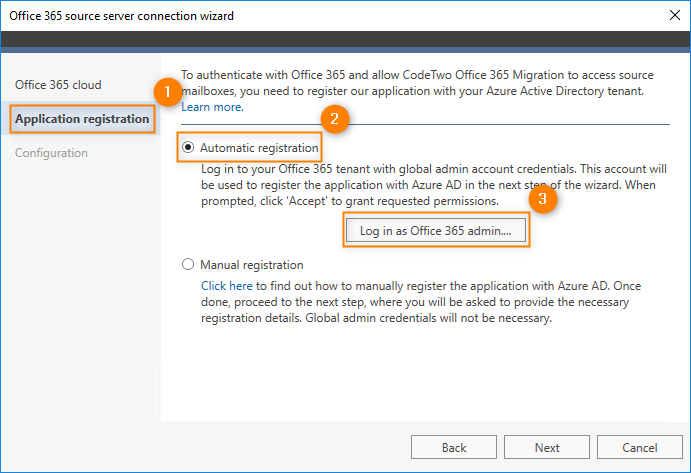Click the Log in as Office 365 admin button
This screenshot has height=473, width=691.
(x=436, y=231)
